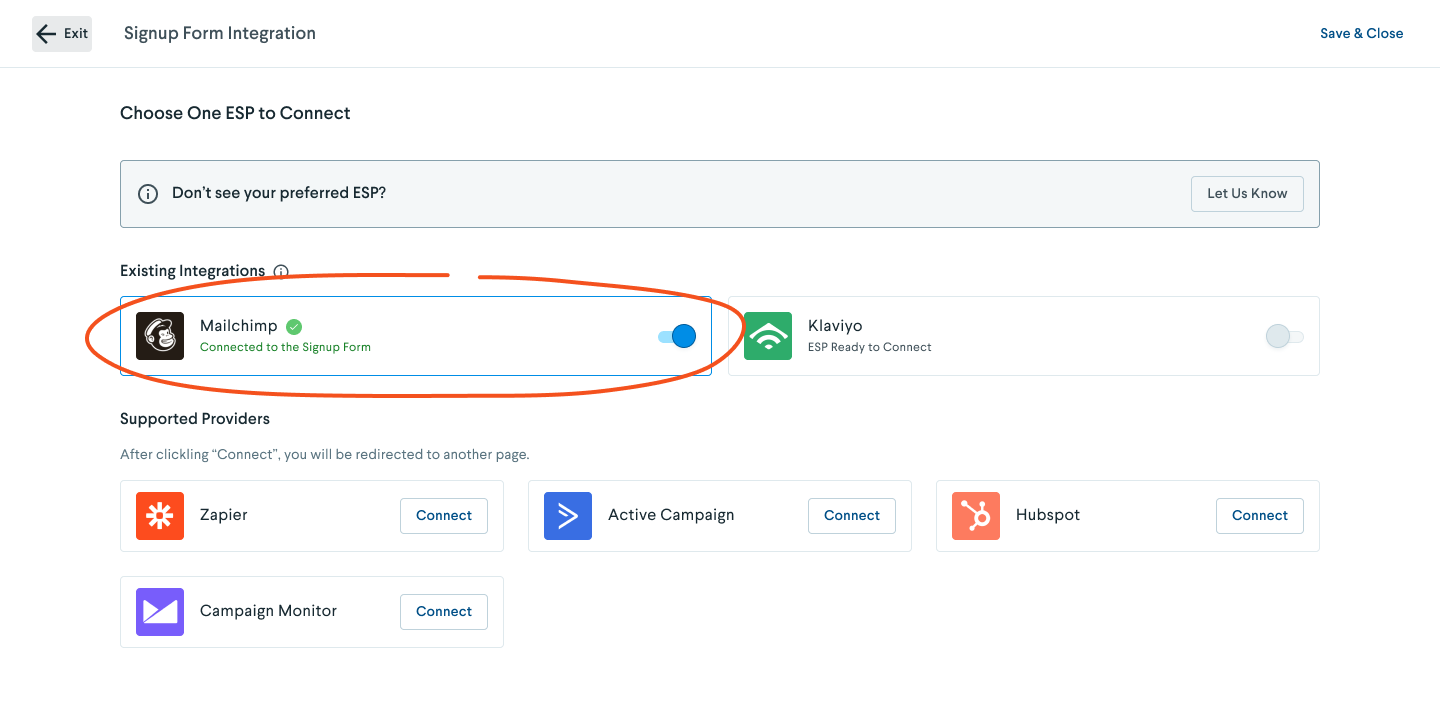Click the Hubspot name label

(1048, 515)
